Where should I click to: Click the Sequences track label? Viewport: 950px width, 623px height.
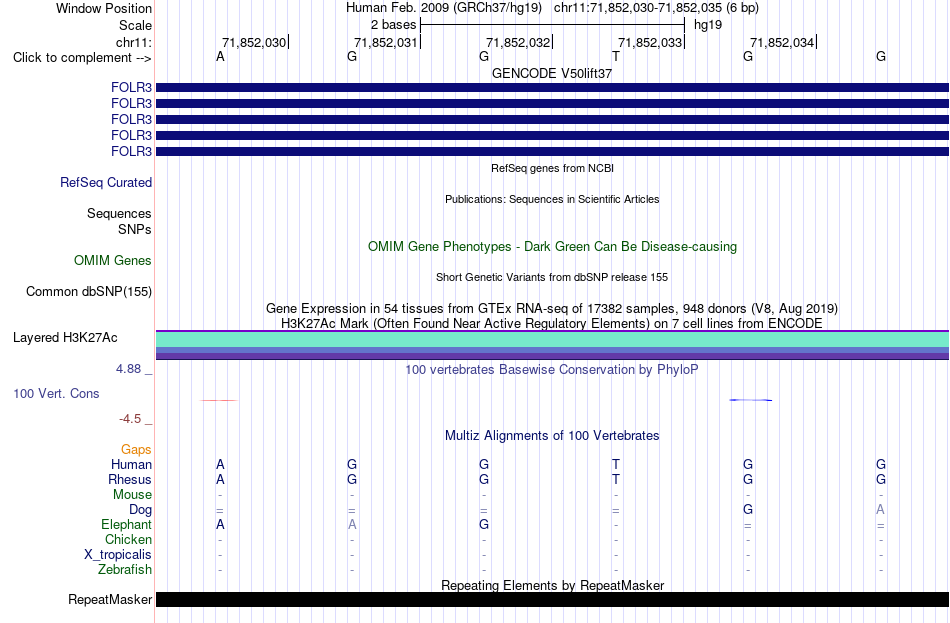click(119, 213)
